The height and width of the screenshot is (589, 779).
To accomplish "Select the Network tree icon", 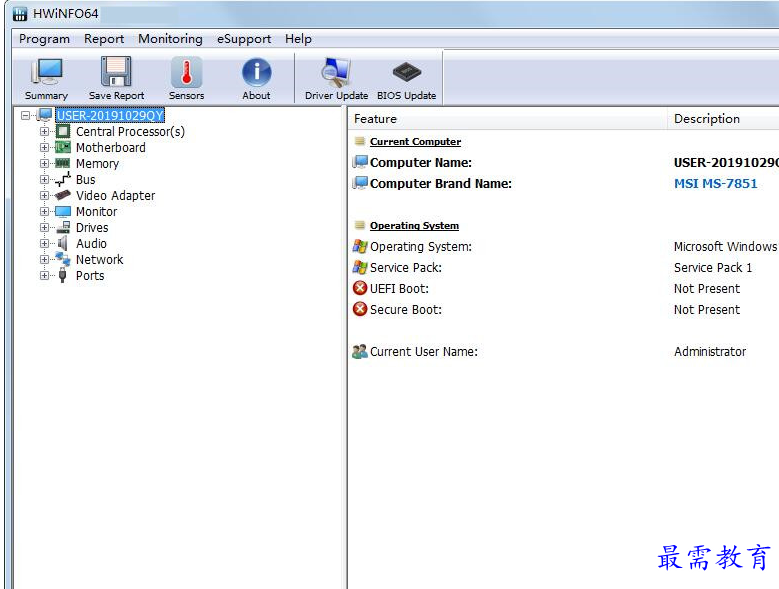I will [x=63, y=259].
